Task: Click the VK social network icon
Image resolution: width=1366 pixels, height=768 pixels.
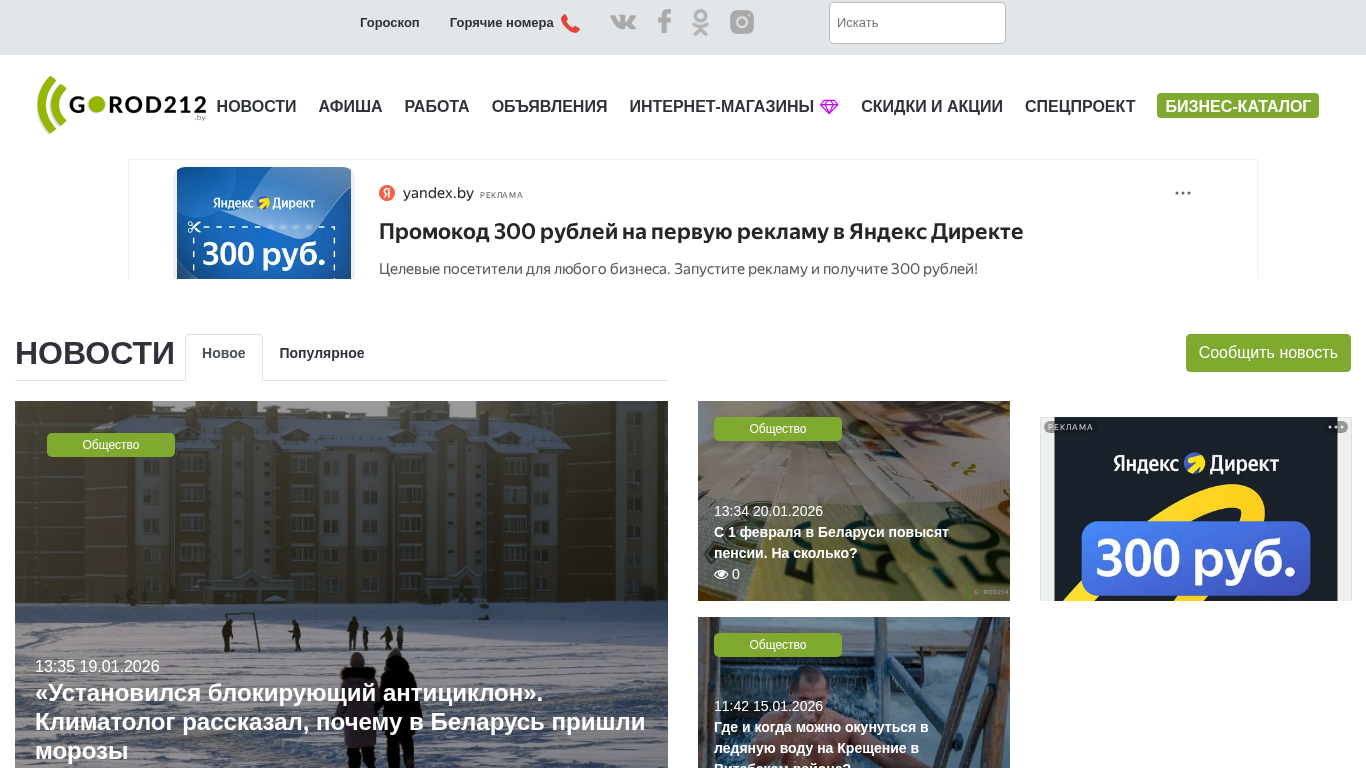Action: click(623, 22)
